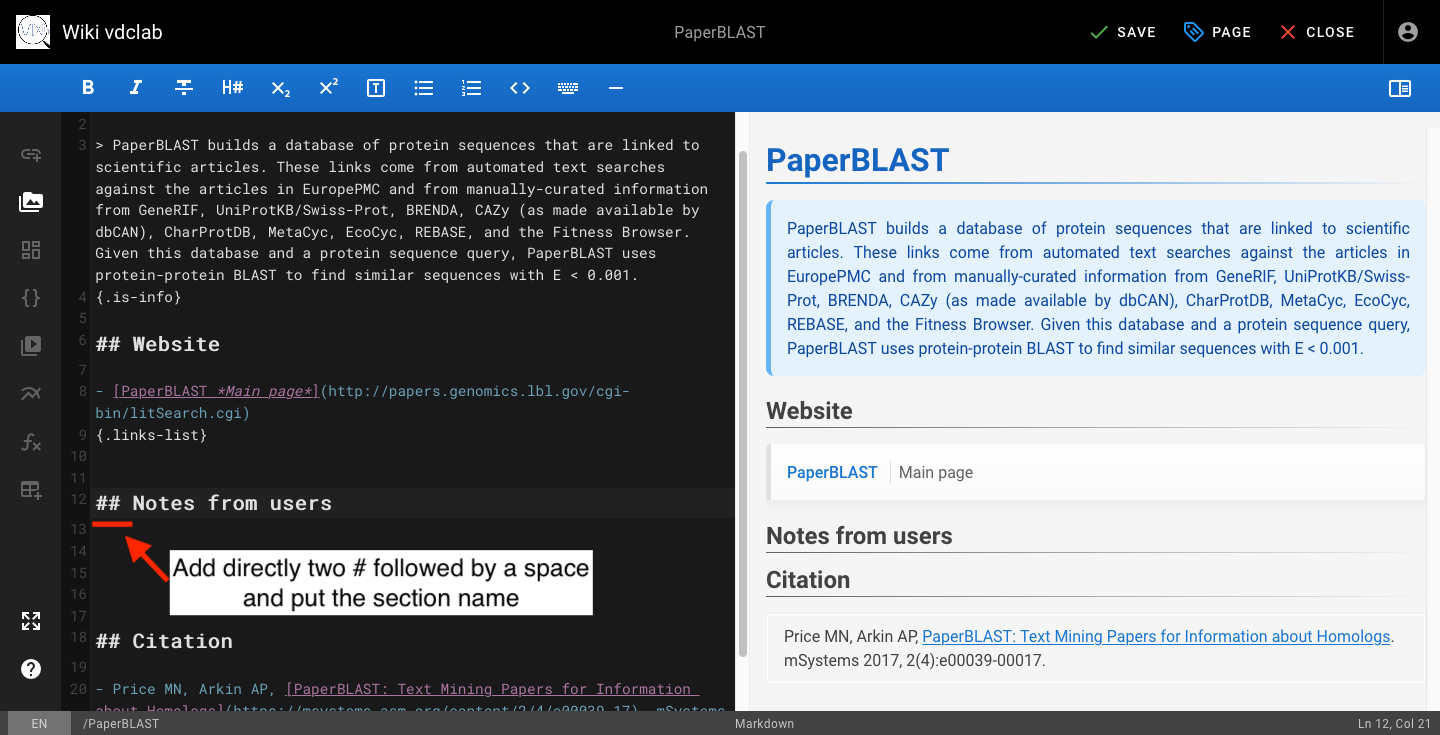
Task: Apply strikethrough formatting
Action: (184, 88)
